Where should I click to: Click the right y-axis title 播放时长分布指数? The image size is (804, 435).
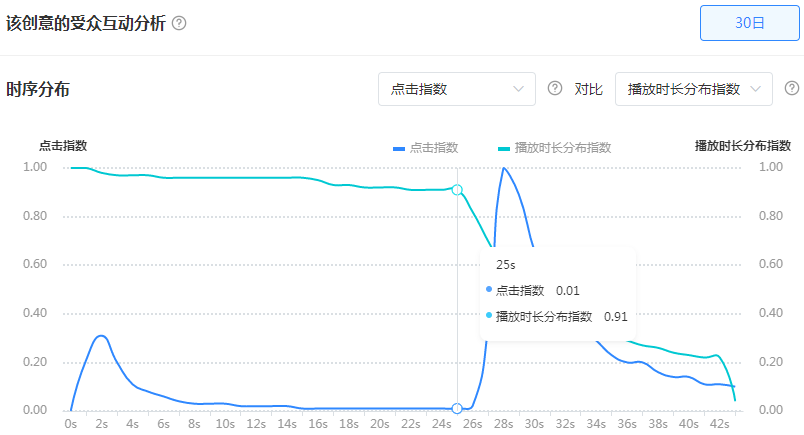click(743, 145)
